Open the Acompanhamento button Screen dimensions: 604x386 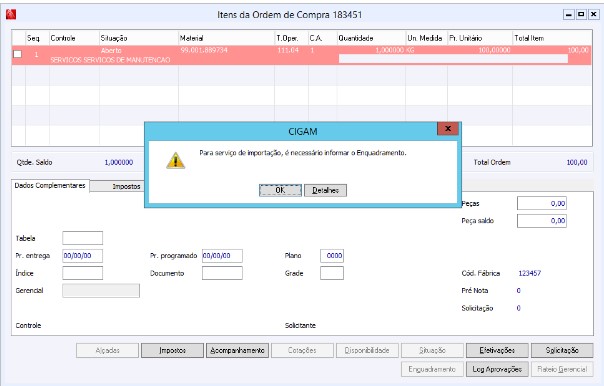point(237,351)
